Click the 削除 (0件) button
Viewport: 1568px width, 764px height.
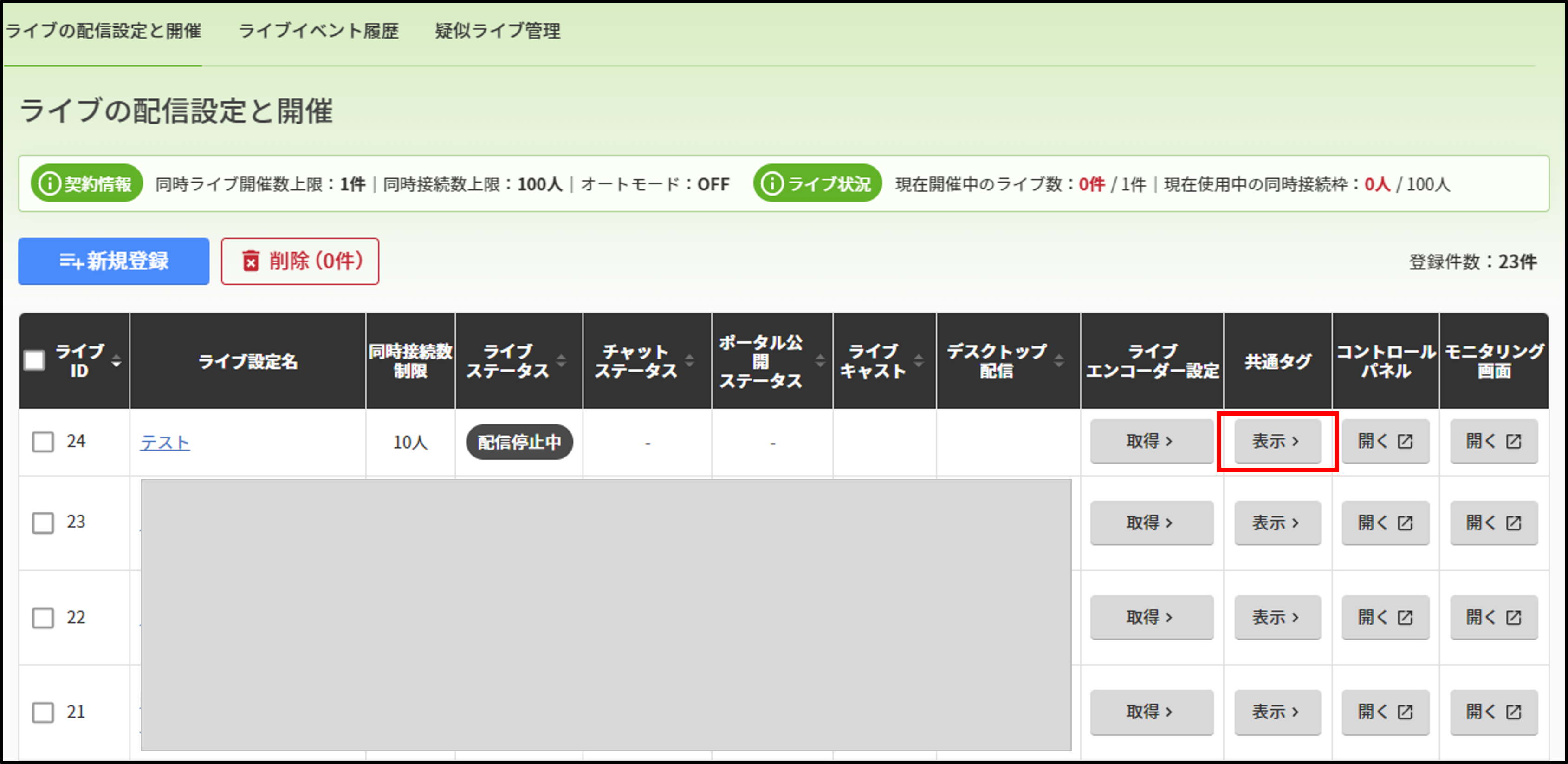pos(300,261)
